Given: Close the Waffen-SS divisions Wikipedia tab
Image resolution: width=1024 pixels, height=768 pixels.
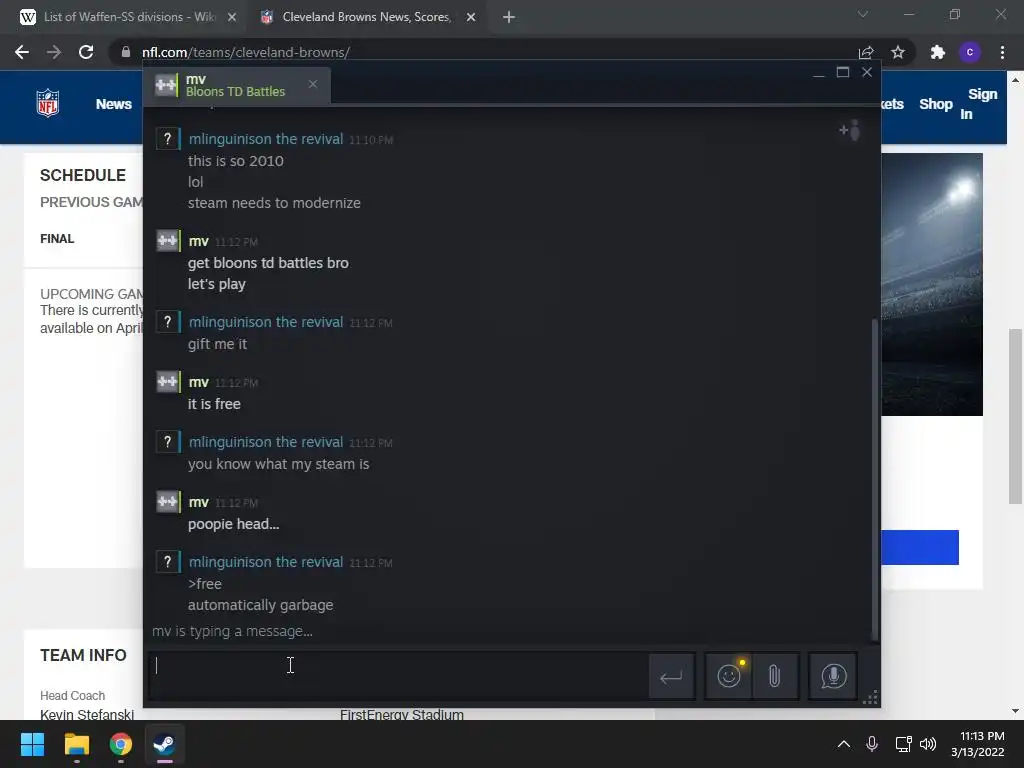Looking at the screenshot, I should pos(232,18).
